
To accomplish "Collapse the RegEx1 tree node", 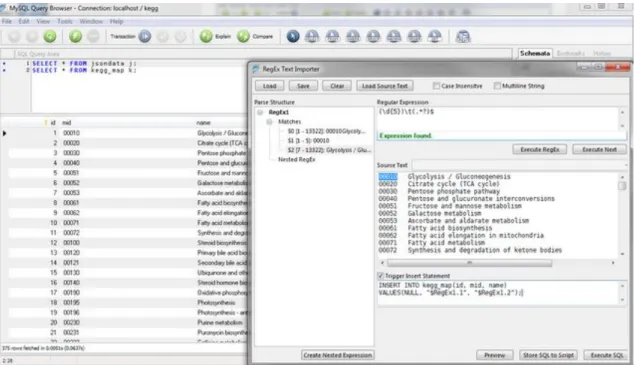I will click(260, 112).
